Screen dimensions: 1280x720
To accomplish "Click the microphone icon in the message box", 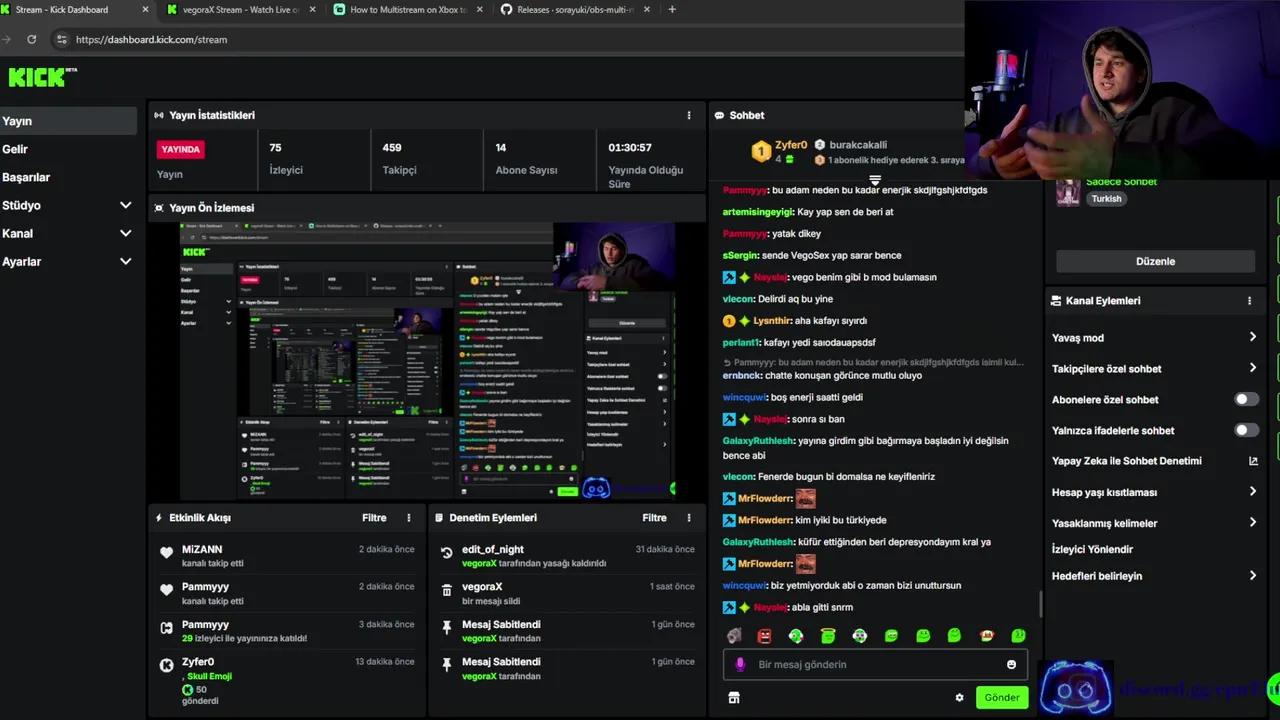I will 740,664.
